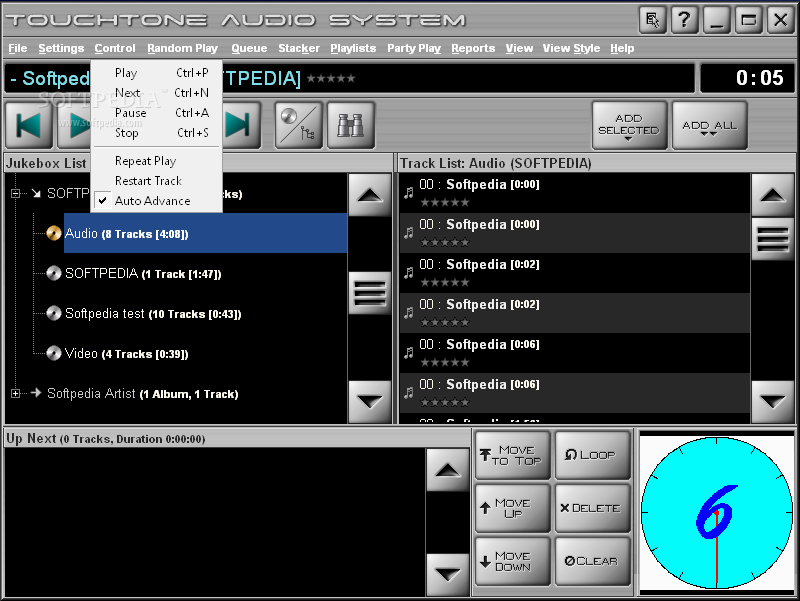The height and width of the screenshot is (601, 800).
Task: Click arrow icon beside Softpedia Artist
Action: (36, 393)
